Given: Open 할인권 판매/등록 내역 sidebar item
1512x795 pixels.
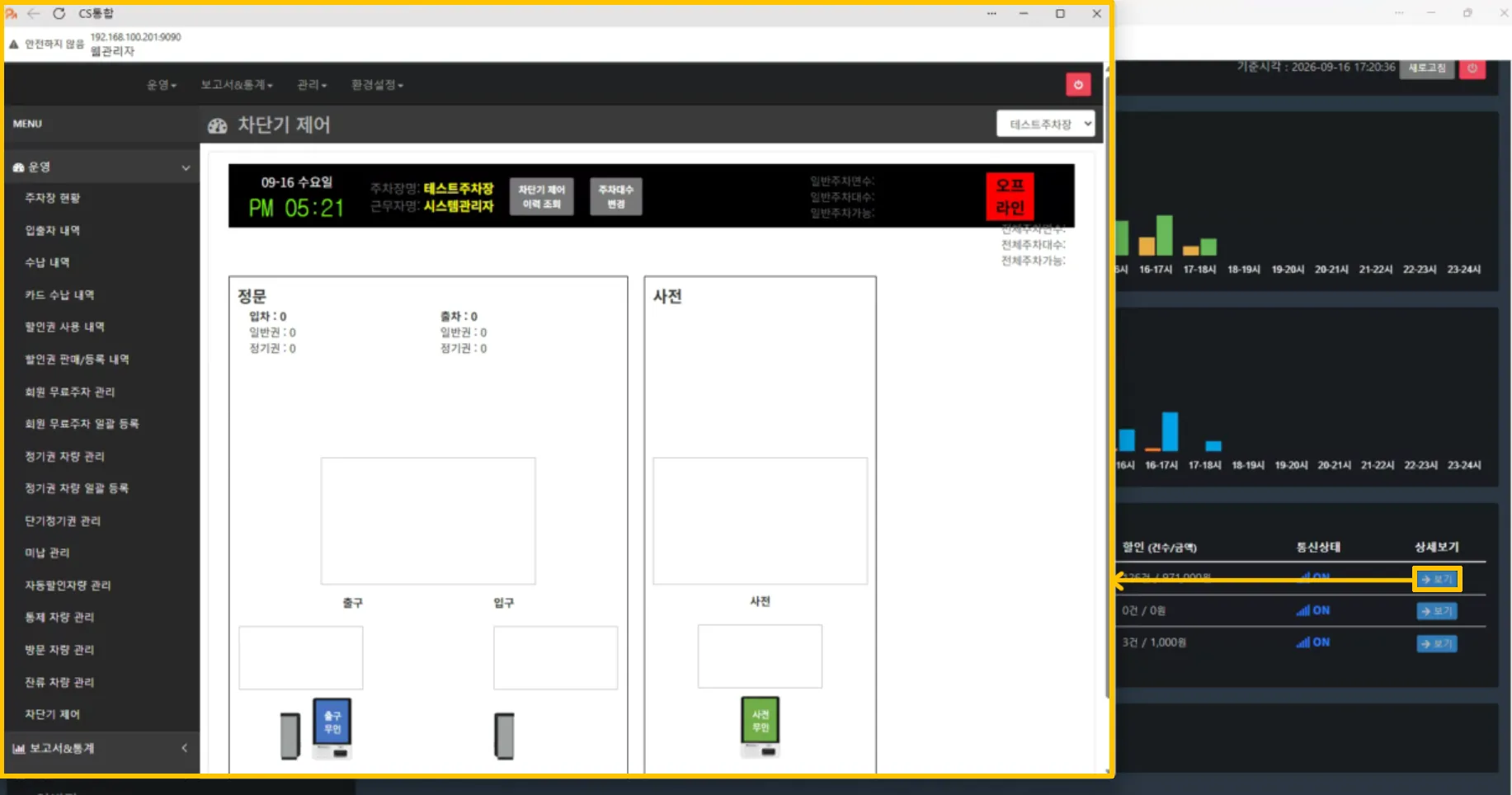Looking at the screenshot, I should tap(77, 359).
